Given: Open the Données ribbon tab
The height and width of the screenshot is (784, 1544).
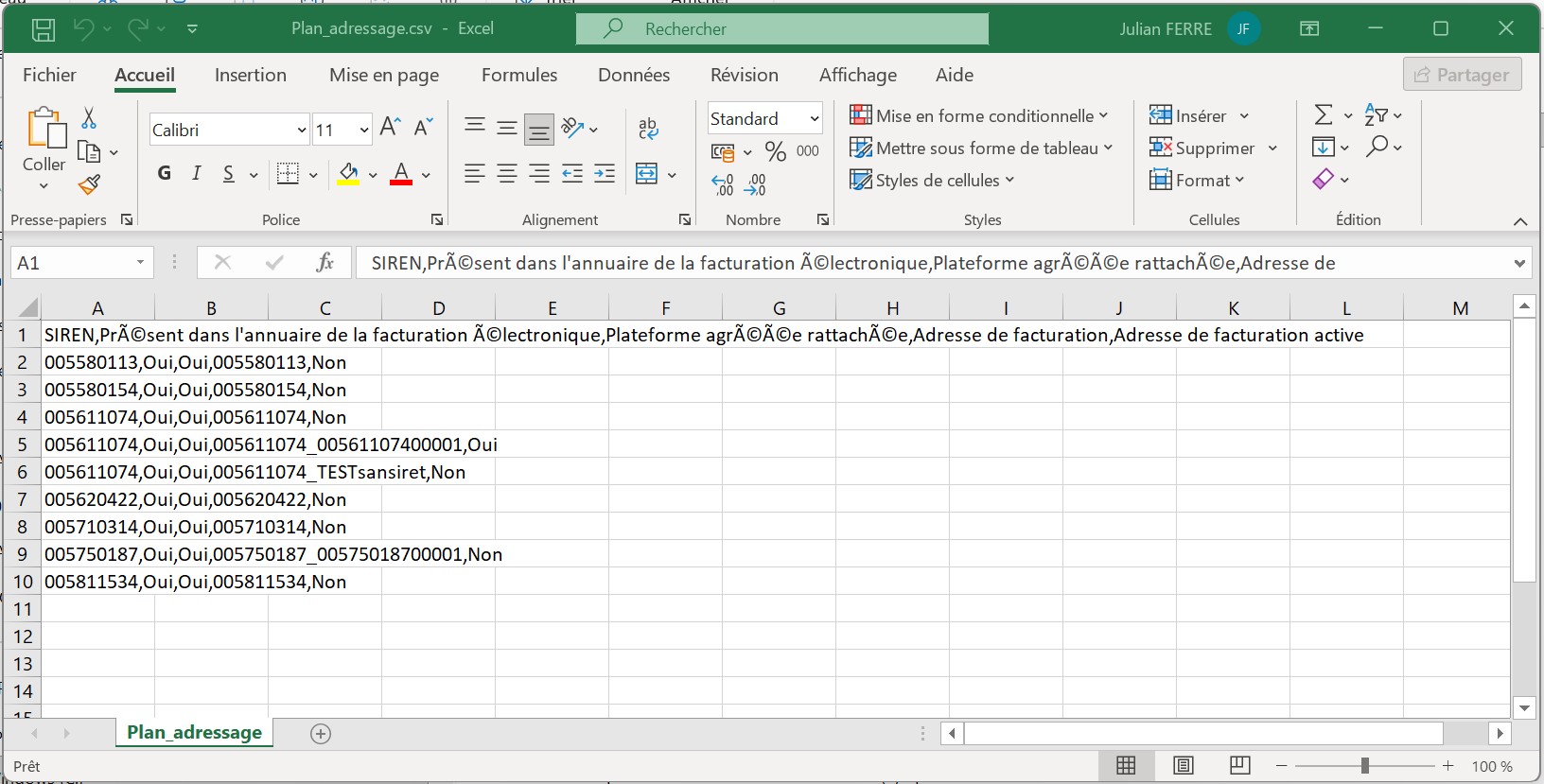Looking at the screenshot, I should (634, 75).
